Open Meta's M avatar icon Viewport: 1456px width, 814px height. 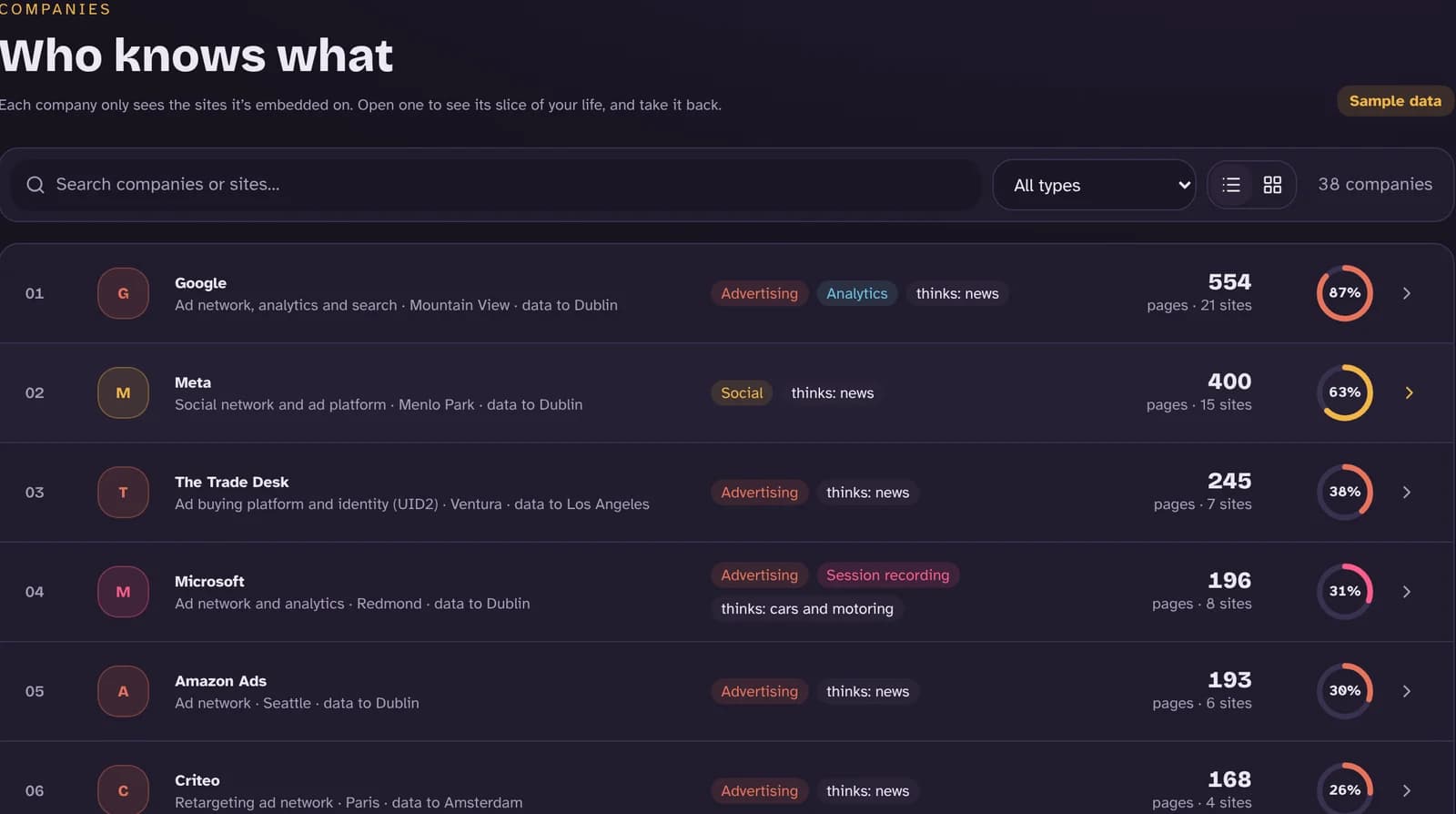(x=123, y=392)
